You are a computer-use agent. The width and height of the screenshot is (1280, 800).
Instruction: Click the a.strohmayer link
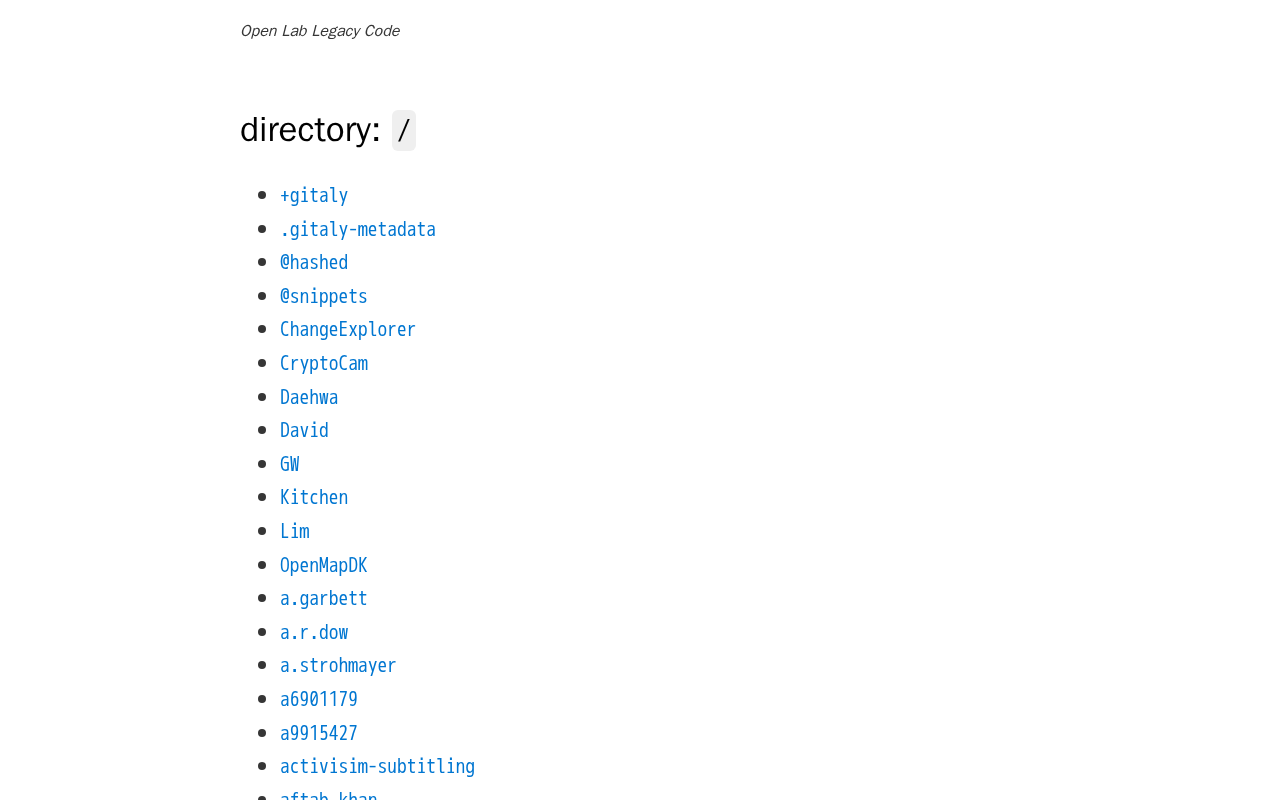pos(338,666)
